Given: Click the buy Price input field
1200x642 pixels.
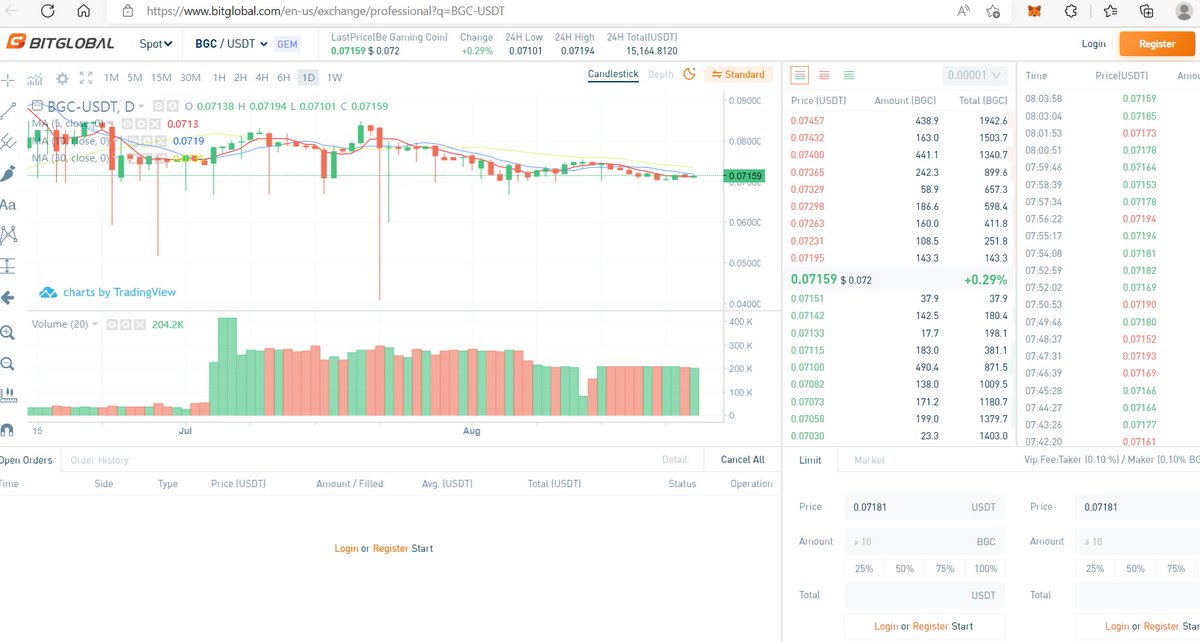Looking at the screenshot, I should pyautogui.click(x=924, y=507).
